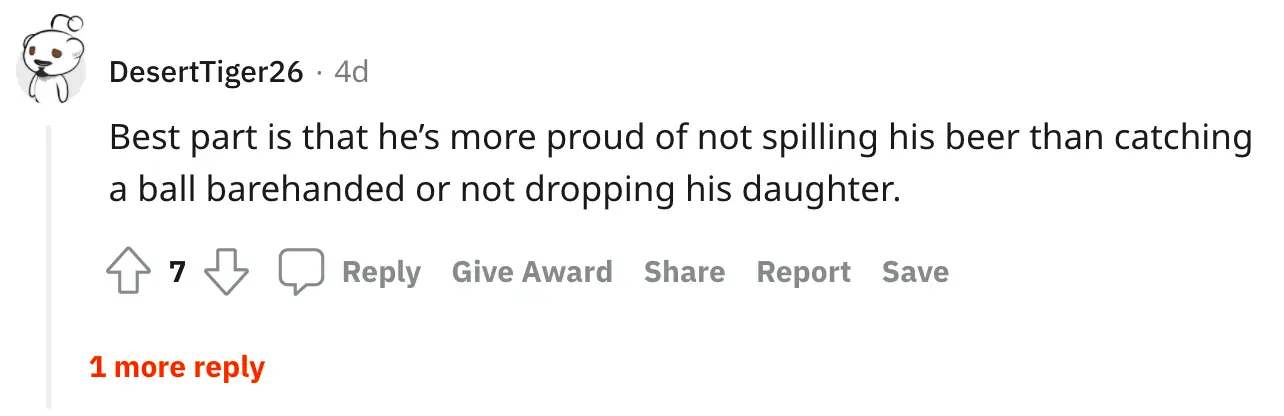Click the Reply button
The width and height of the screenshot is (1284, 416).
pyautogui.click(x=381, y=272)
